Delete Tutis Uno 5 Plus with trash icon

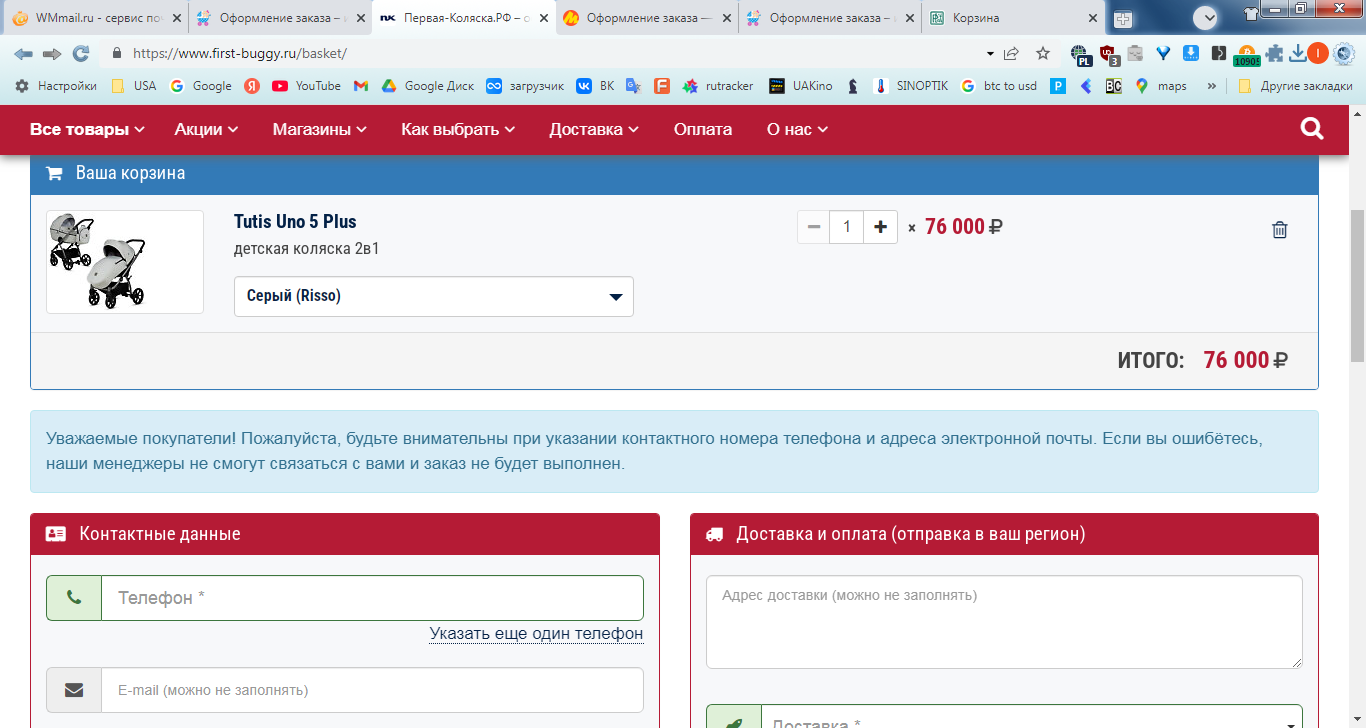(x=1279, y=229)
